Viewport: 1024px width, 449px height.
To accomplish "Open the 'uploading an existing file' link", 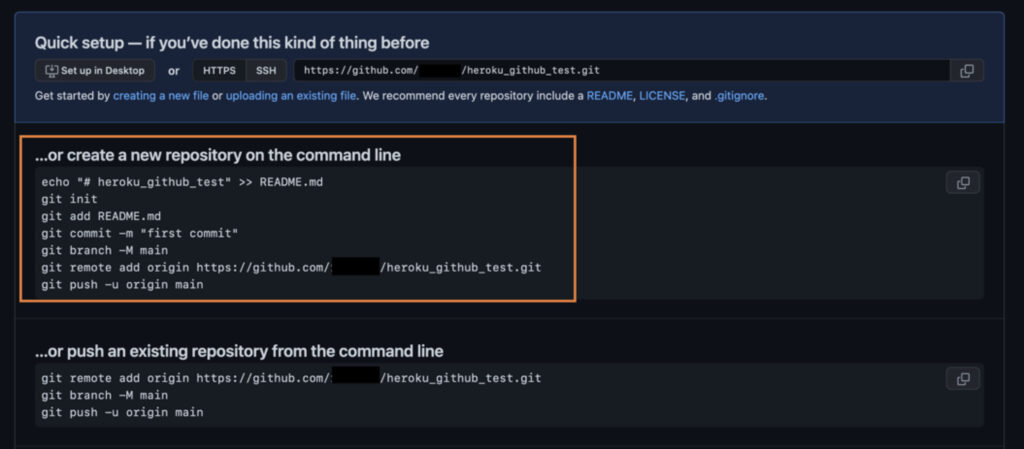I will pos(291,96).
